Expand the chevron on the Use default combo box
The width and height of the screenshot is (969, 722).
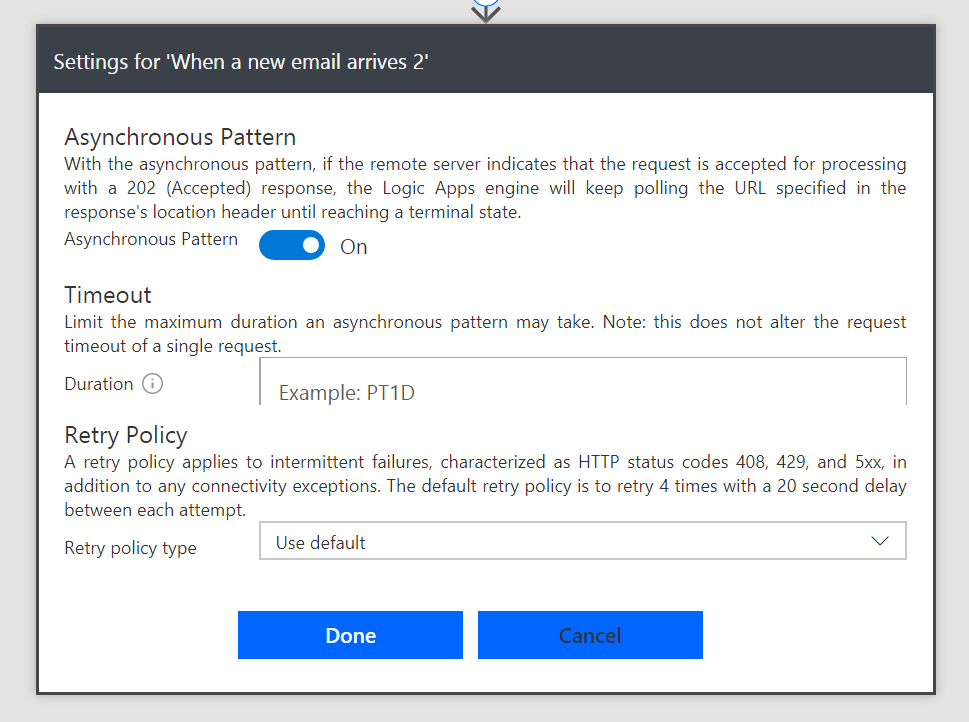click(880, 541)
